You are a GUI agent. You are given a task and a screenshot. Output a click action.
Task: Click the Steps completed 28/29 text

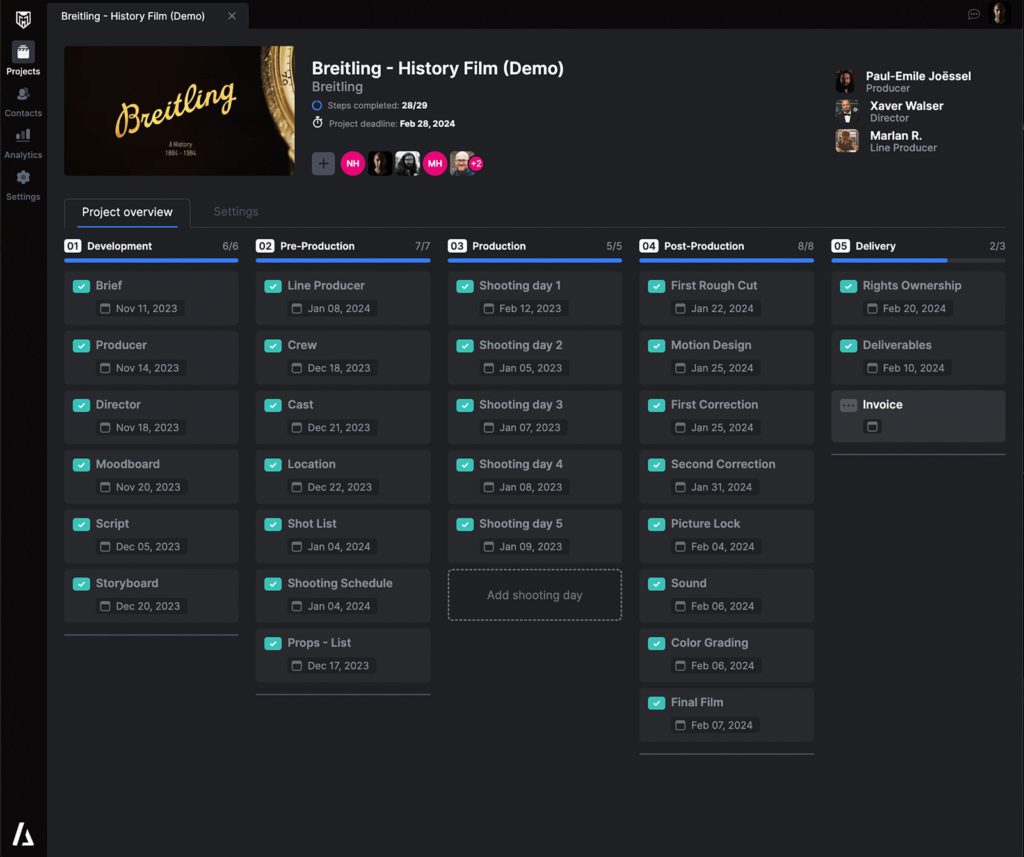377,105
